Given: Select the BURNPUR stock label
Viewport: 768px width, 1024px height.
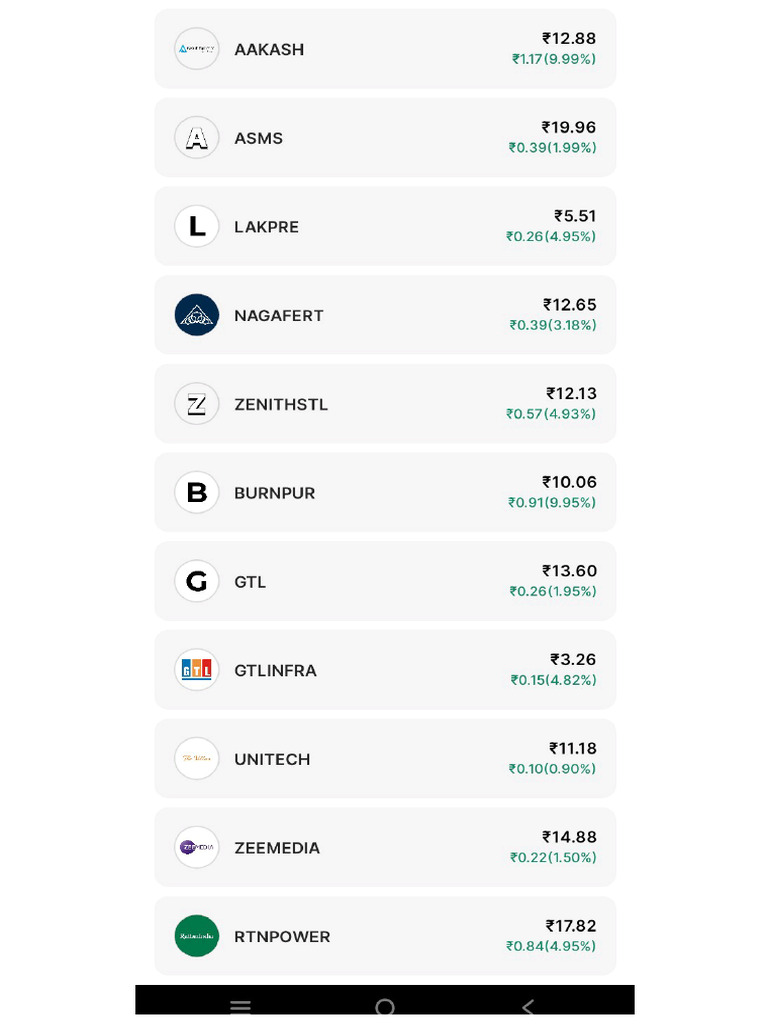Looking at the screenshot, I should coord(274,493).
